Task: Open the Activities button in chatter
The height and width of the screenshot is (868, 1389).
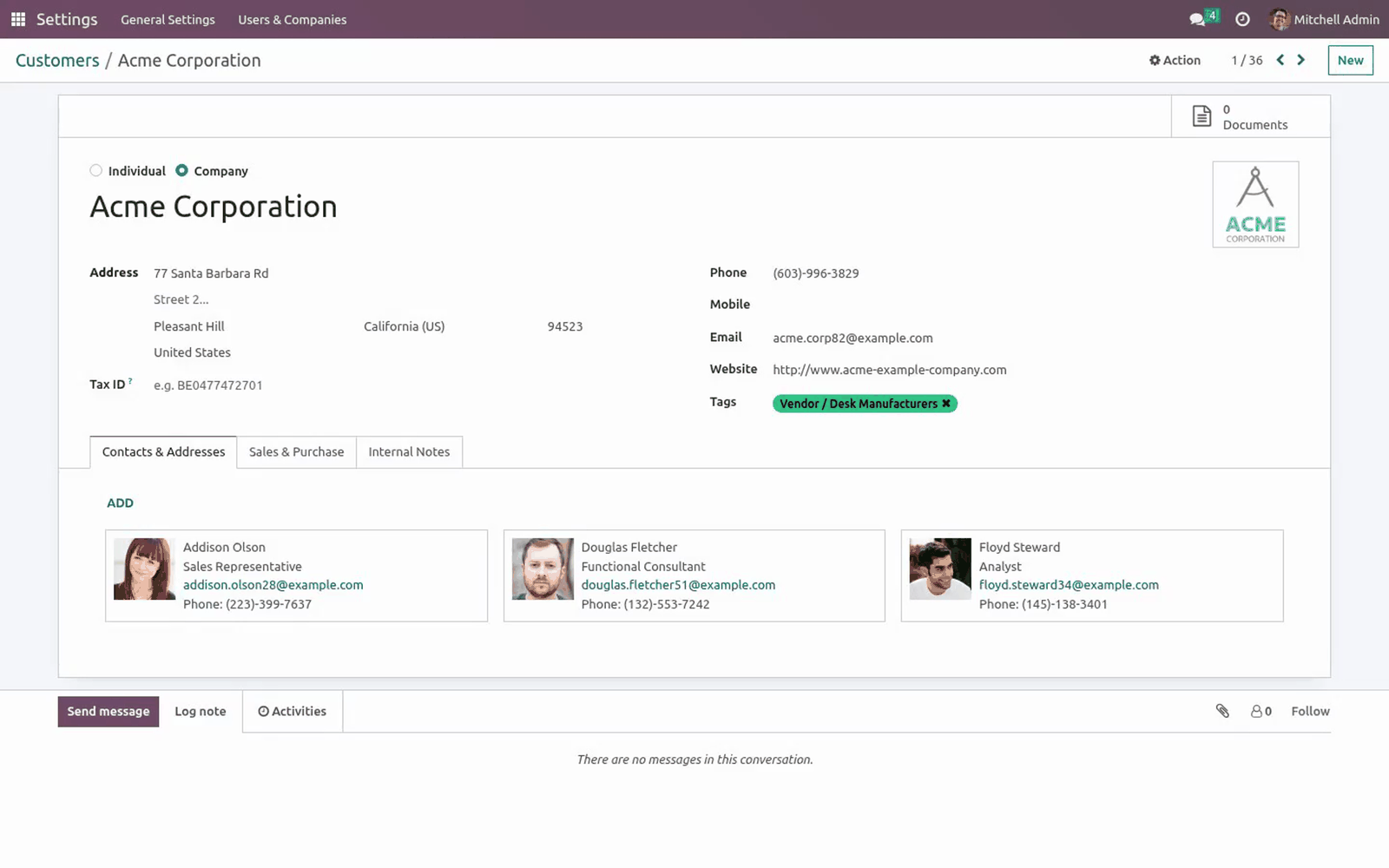Action: coord(293,711)
